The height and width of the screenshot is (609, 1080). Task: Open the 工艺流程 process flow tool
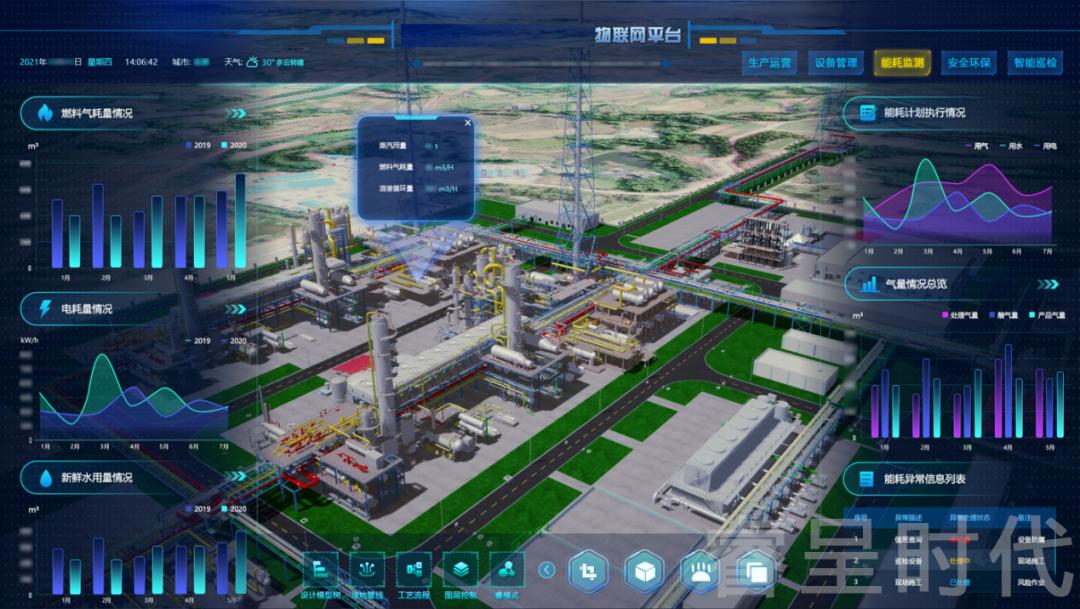click(414, 570)
